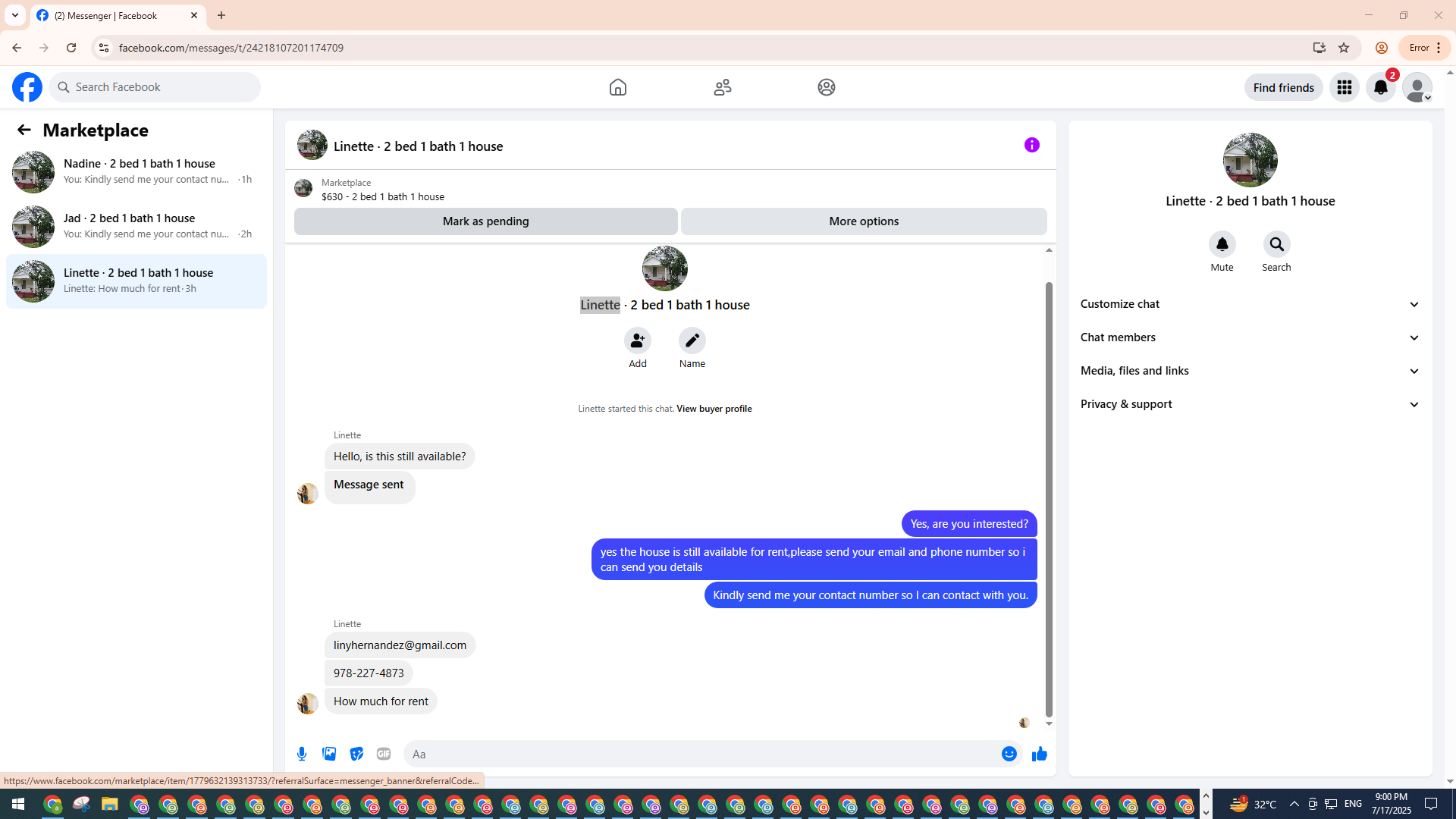Click More options button
Screen dimensions: 1456x819
(x=864, y=221)
